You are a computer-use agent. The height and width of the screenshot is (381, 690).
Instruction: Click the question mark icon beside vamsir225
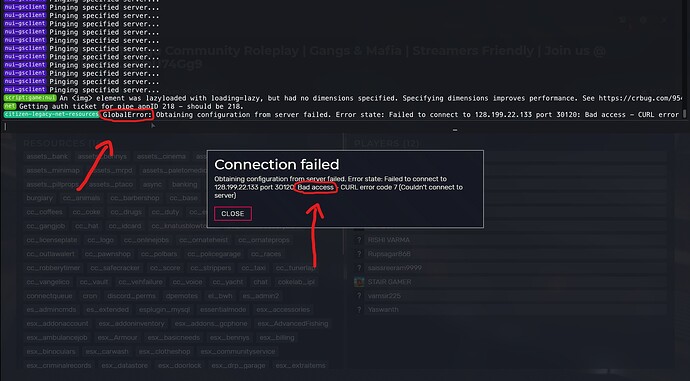359,296
